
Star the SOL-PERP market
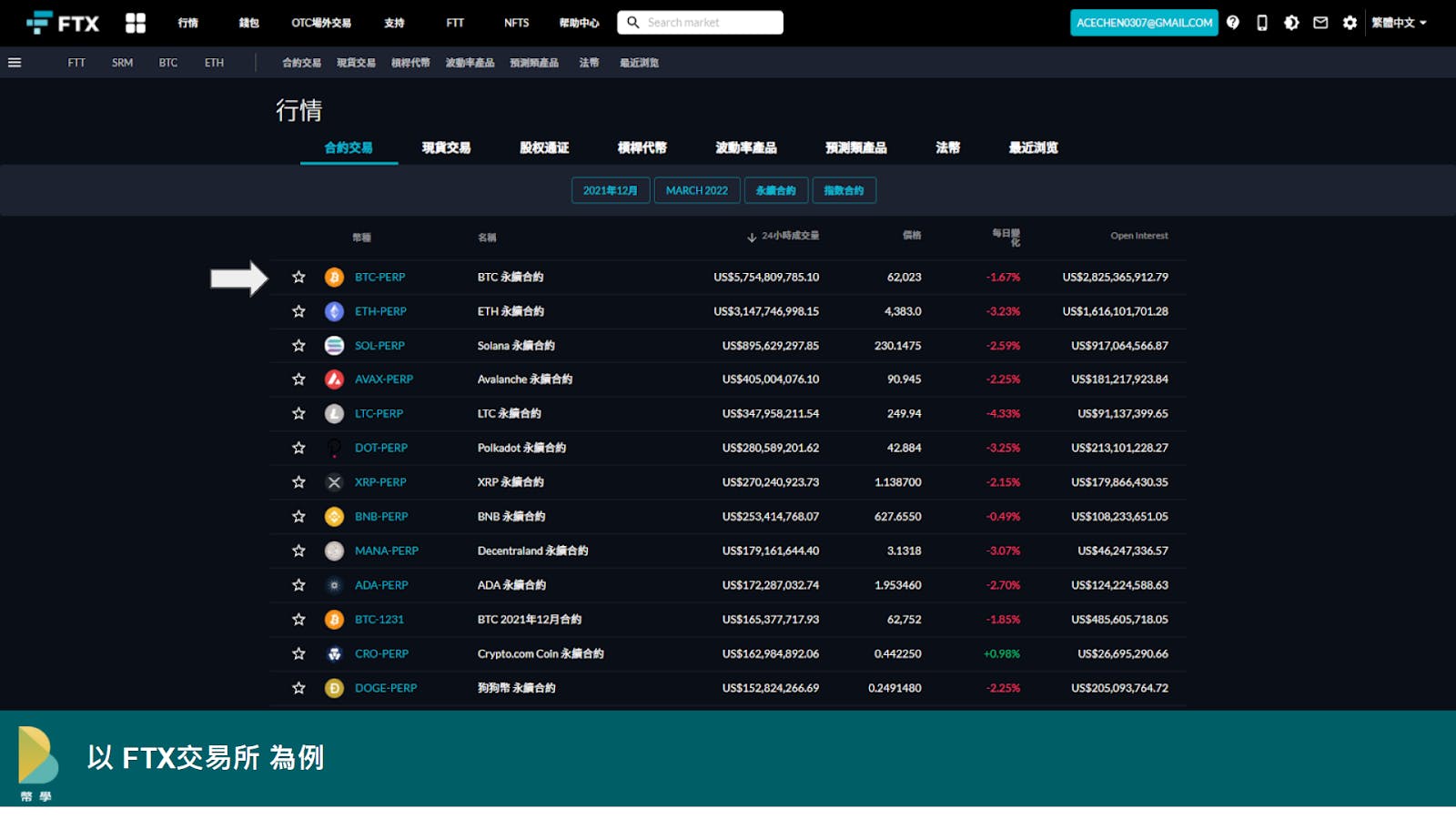coord(298,346)
